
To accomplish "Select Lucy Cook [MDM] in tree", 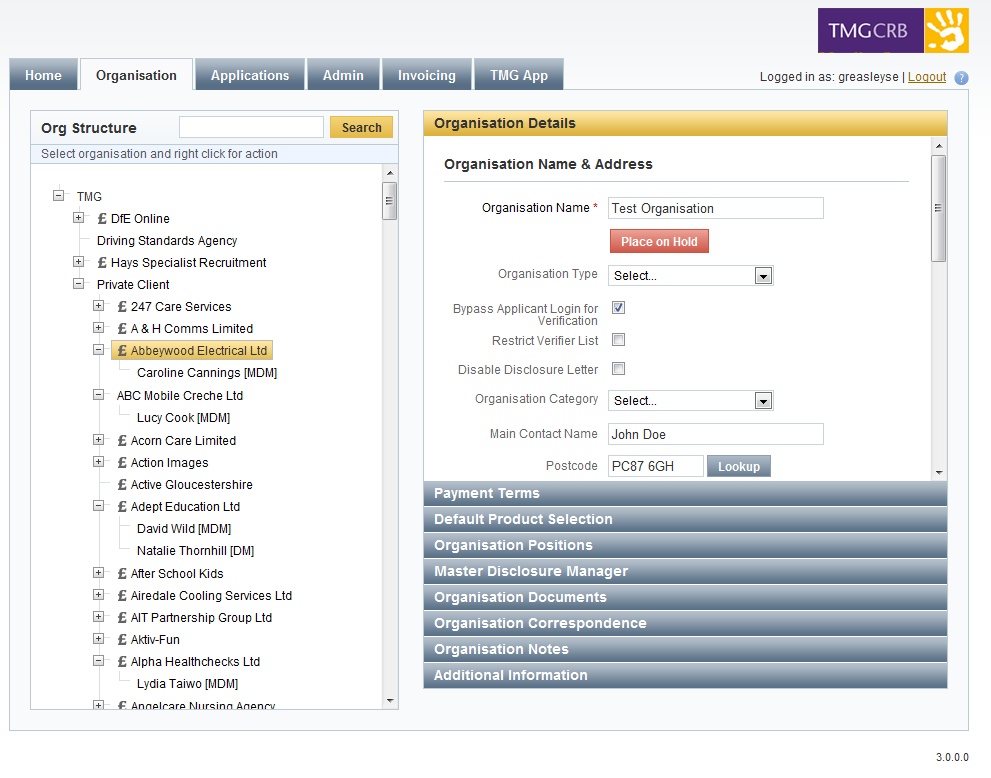I will (183, 418).
